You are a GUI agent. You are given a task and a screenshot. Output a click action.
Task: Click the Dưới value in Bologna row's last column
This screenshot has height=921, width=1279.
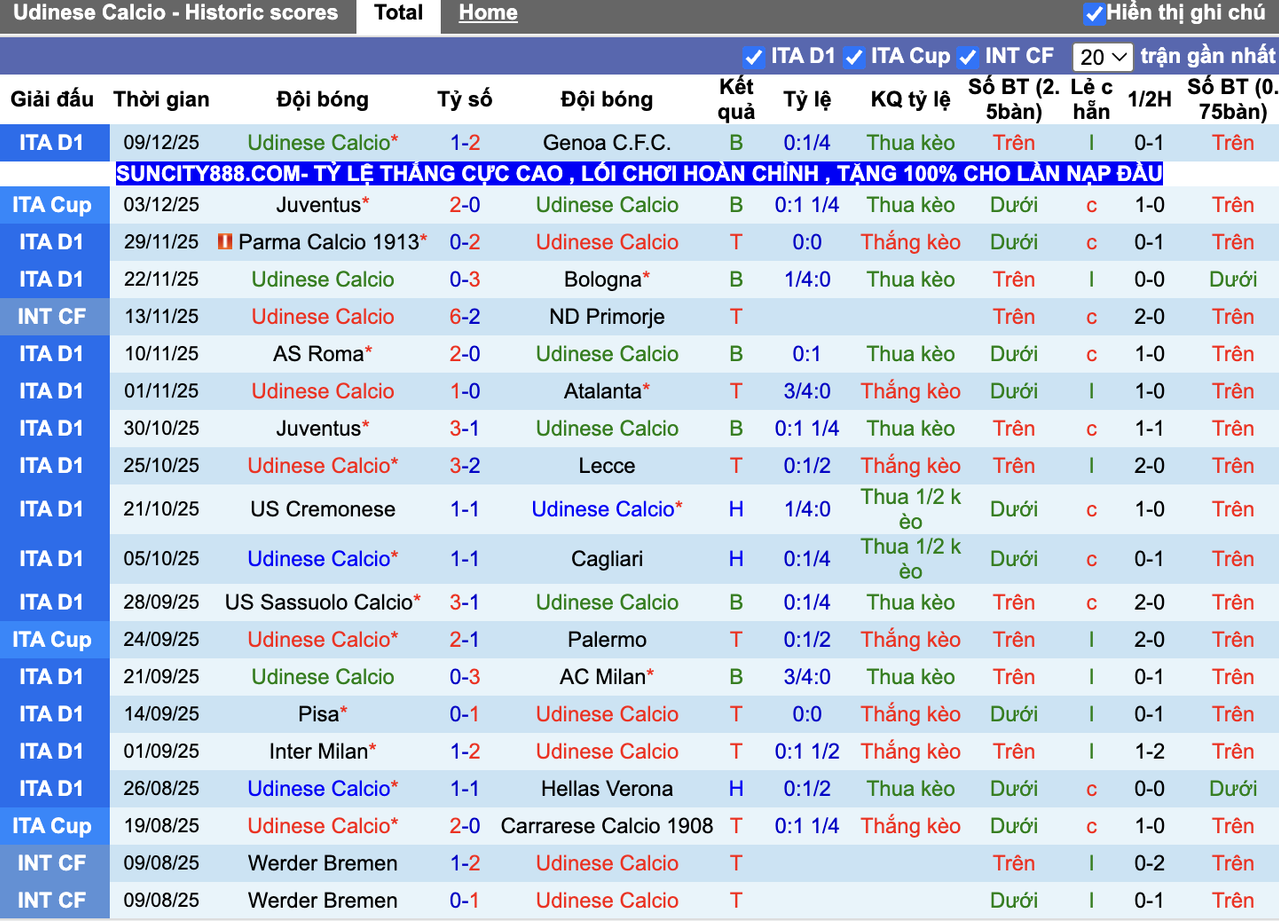click(1233, 279)
